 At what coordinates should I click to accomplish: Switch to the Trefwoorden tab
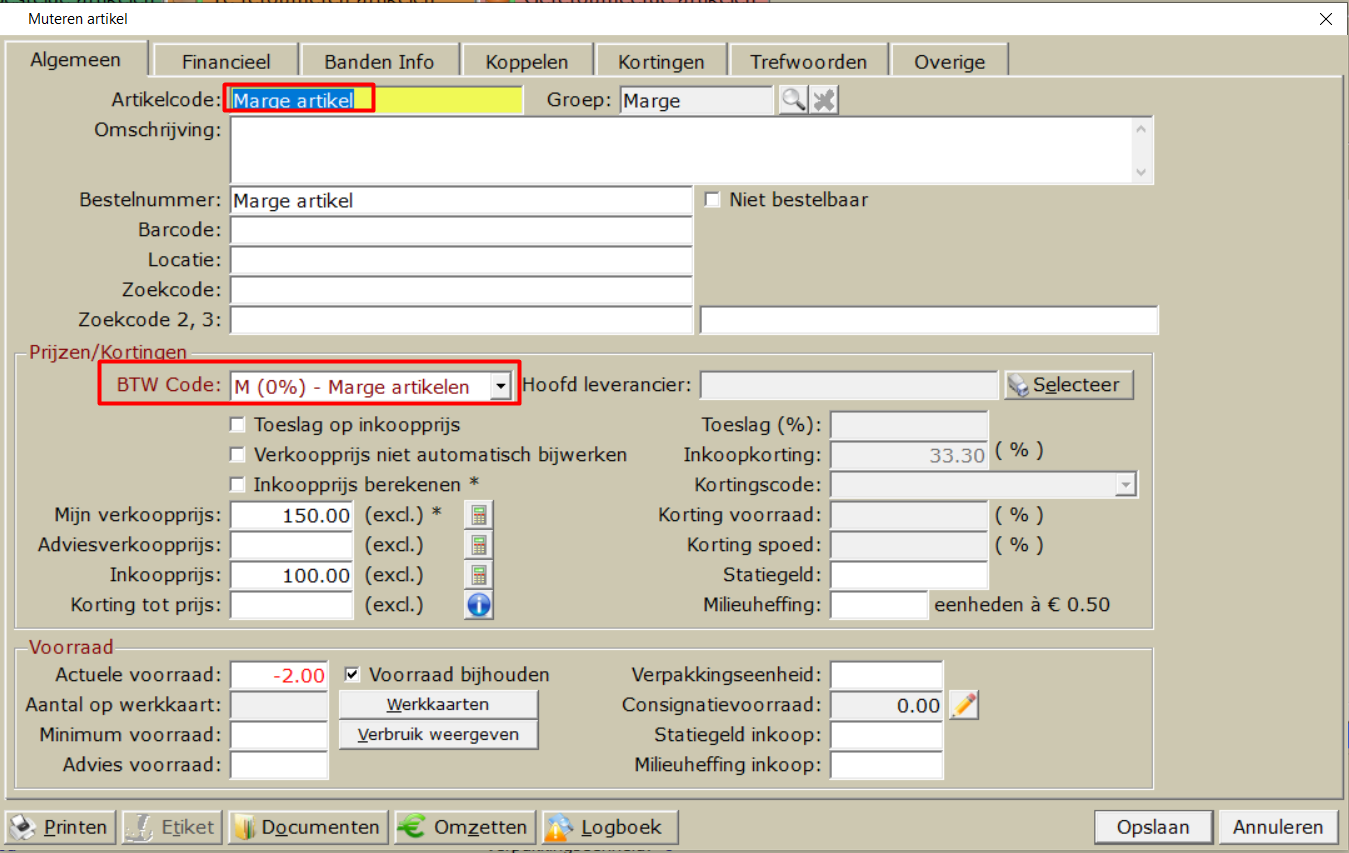[x=809, y=61]
